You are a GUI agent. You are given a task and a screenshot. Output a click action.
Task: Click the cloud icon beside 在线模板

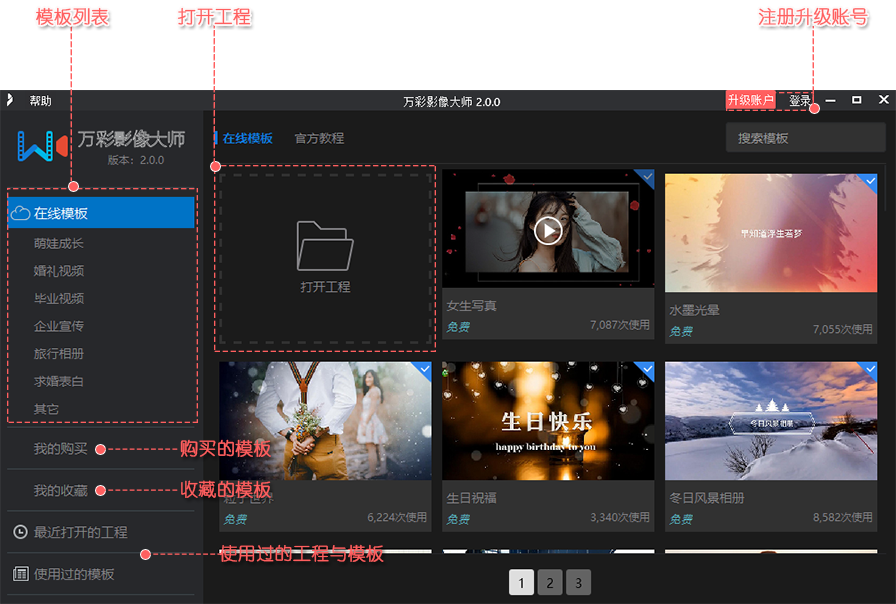point(19,213)
